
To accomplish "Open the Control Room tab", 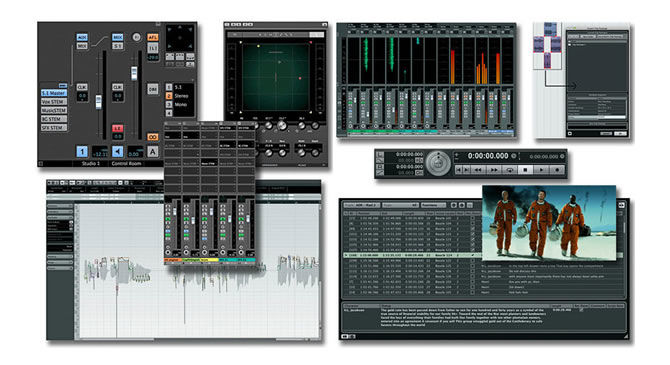I will (x=126, y=164).
